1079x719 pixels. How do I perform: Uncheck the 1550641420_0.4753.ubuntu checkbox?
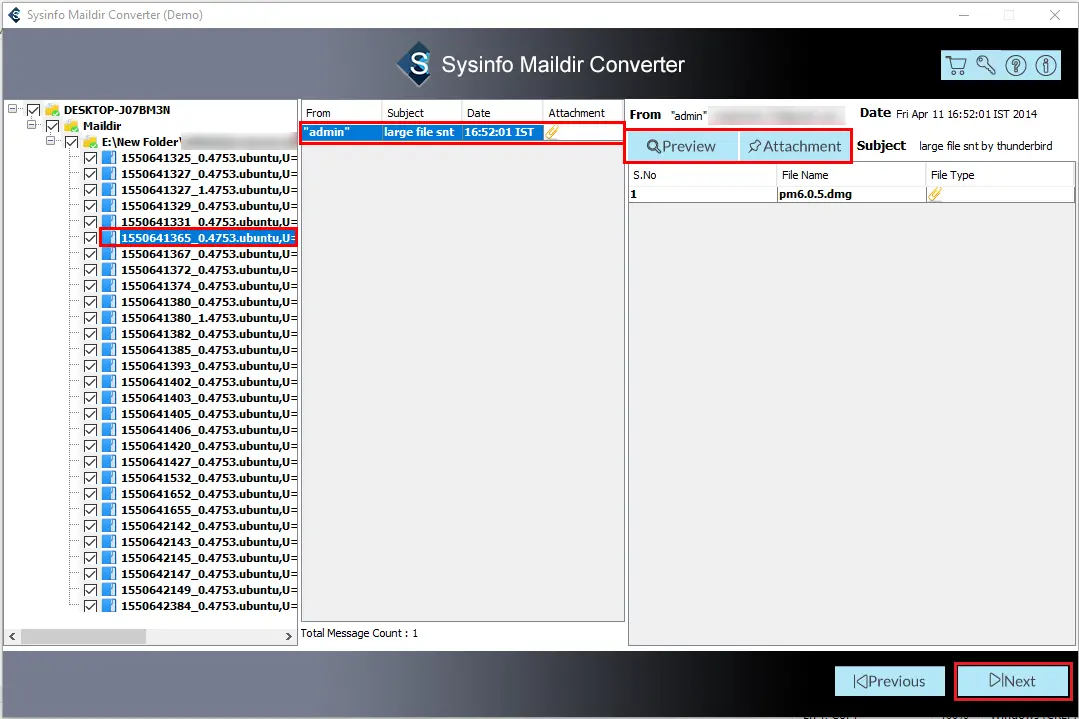(90, 446)
